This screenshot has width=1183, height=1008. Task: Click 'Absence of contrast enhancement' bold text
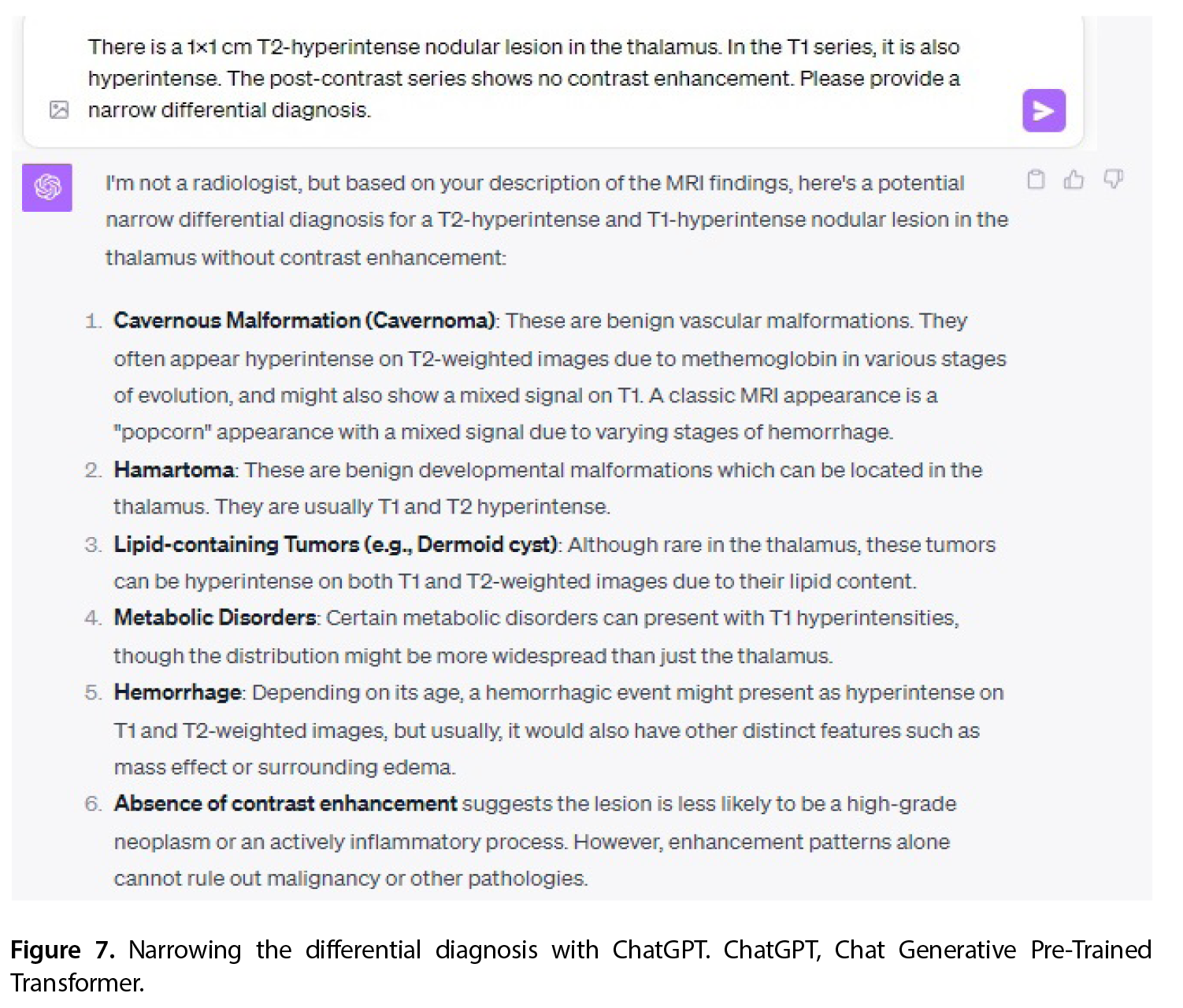pyautogui.click(x=285, y=803)
